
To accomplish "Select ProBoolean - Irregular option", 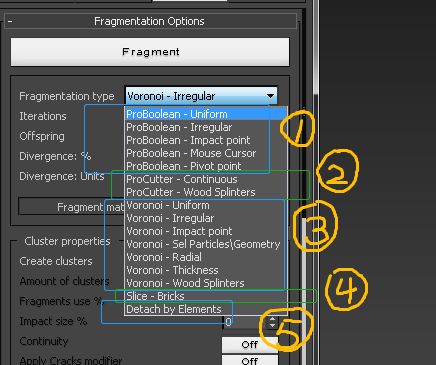I will click(x=206, y=127).
